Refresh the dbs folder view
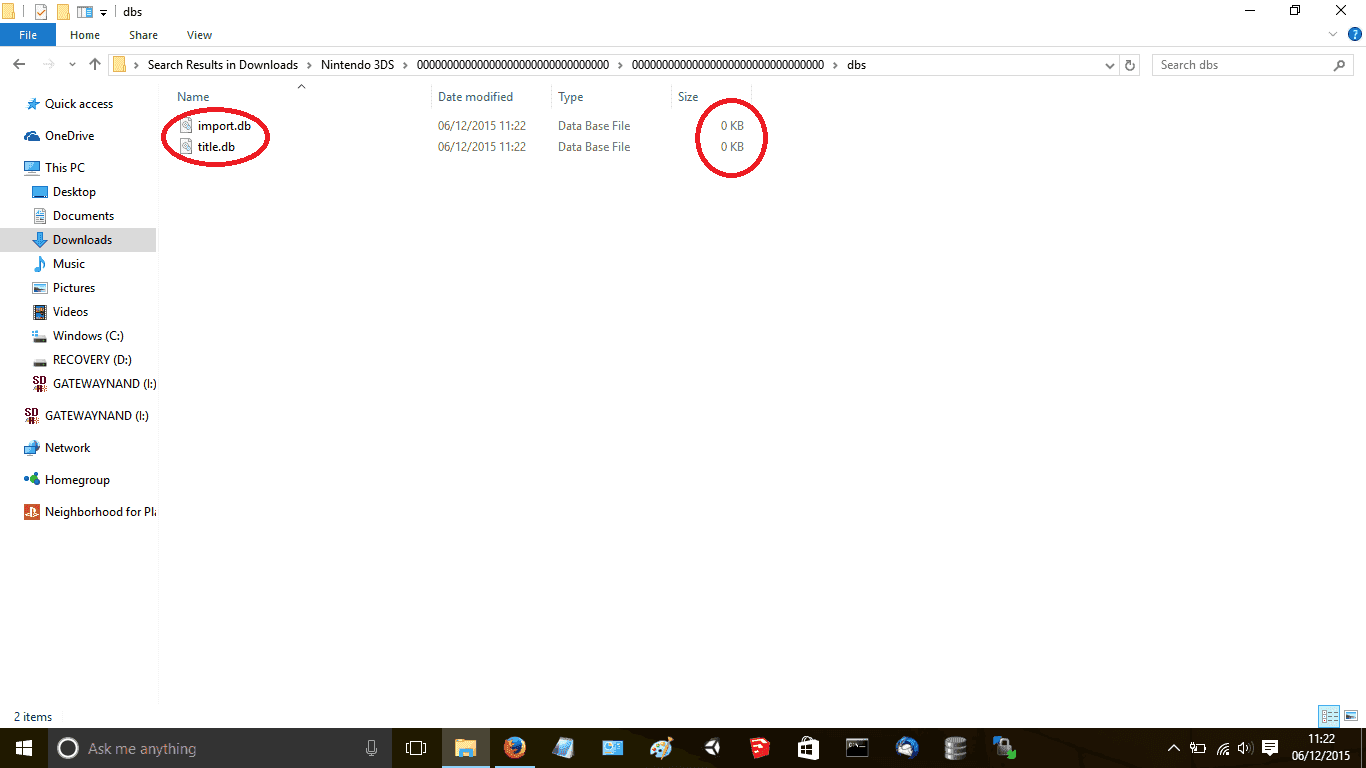 (1130, 65)
